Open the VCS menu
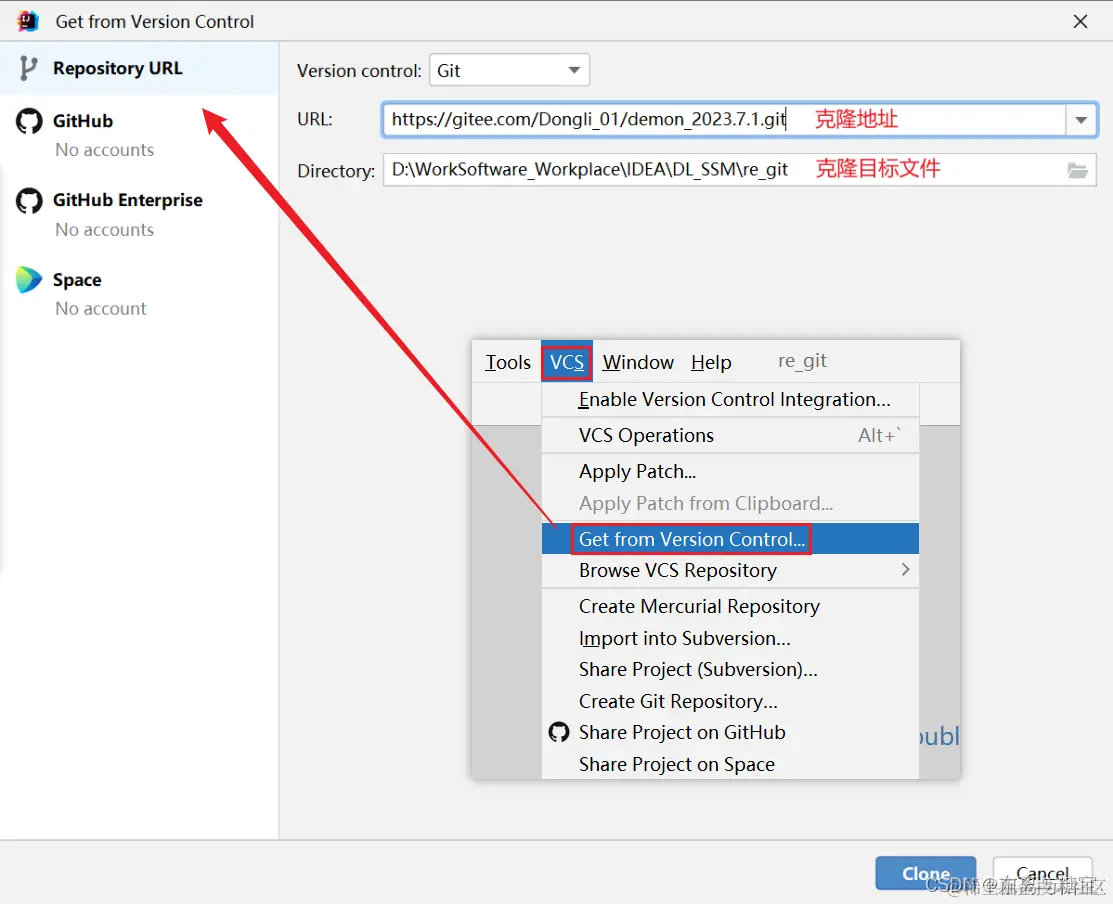 566,363
